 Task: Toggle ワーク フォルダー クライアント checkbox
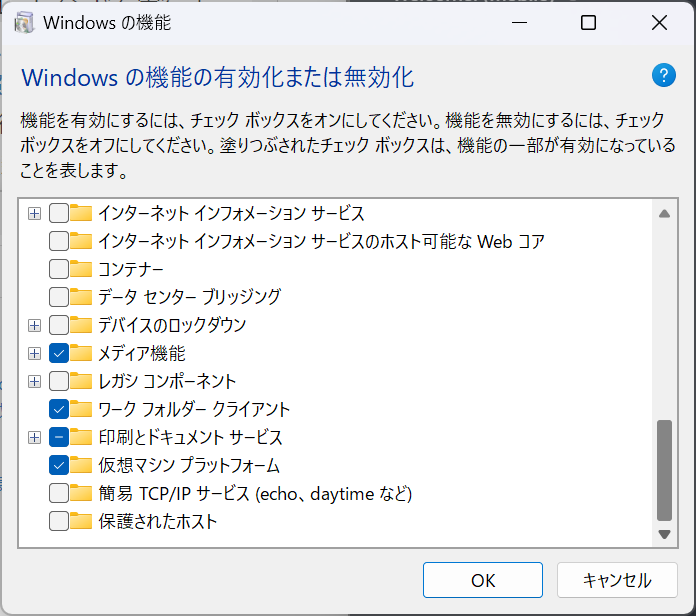click(x=59, y=409)
